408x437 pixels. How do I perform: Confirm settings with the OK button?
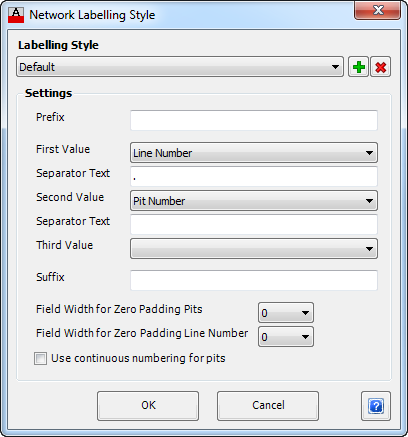(148, 406)
